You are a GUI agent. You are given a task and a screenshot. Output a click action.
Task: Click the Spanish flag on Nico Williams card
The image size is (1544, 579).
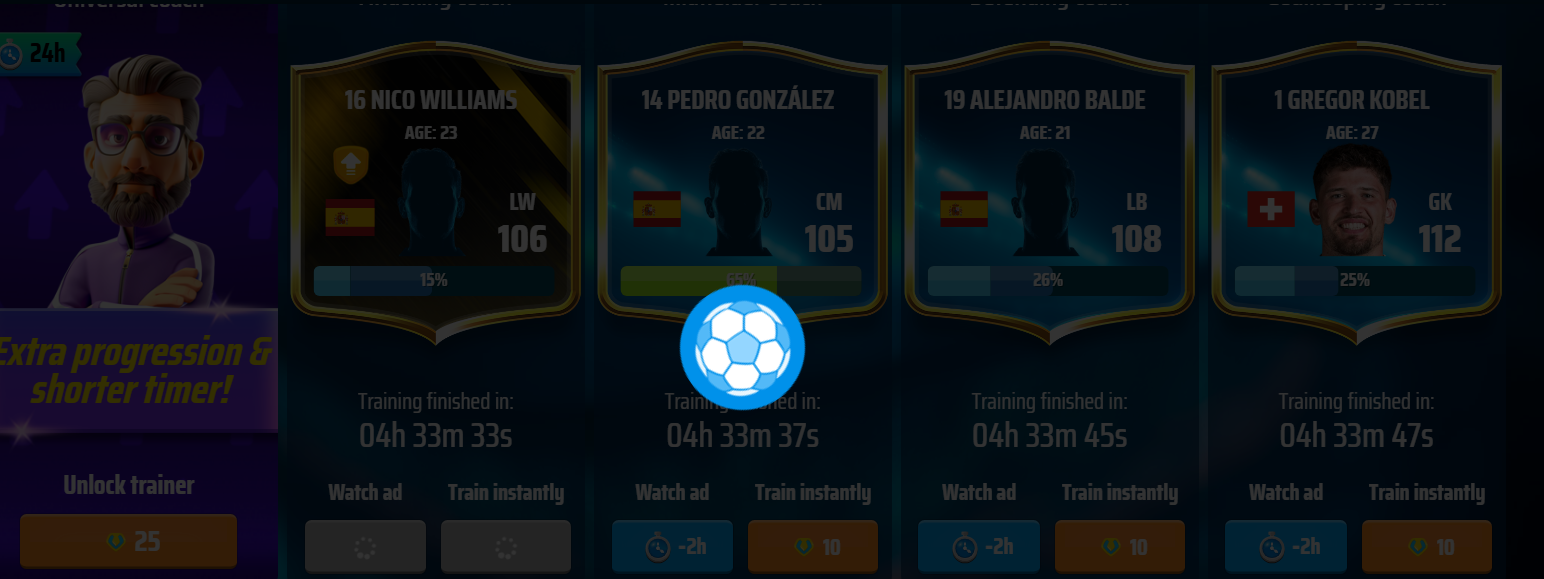point(350,217)
